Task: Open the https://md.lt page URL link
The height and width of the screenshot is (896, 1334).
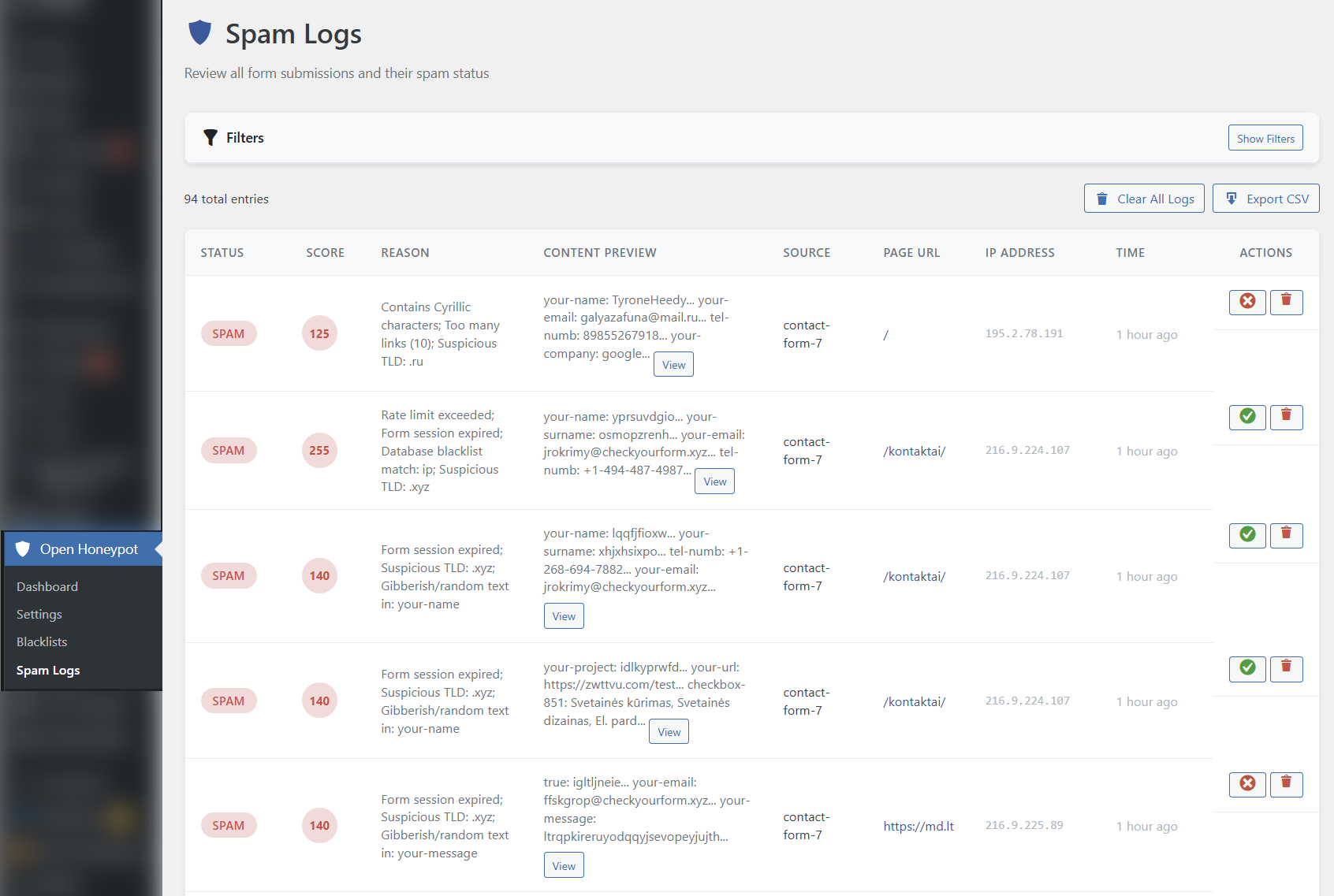Action: pos(918,826)
